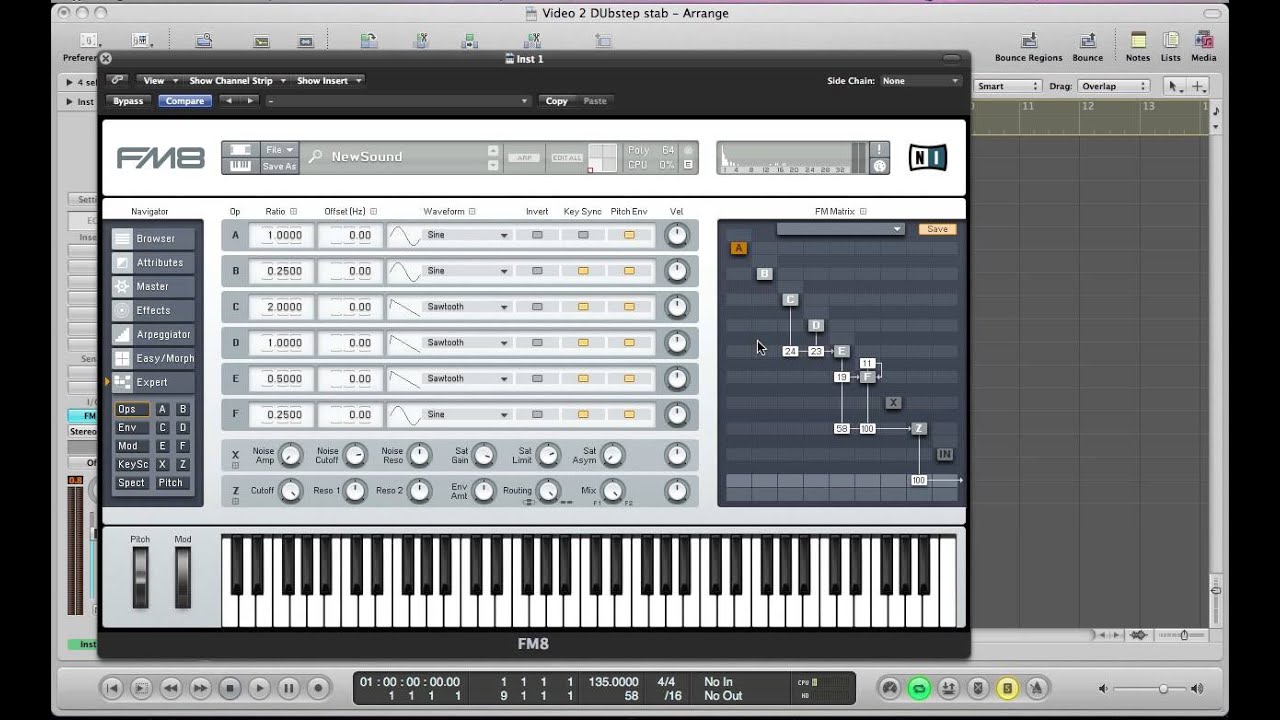Image resolution: width=1280 pixels, height=720 pixels.
Task: Open the Notes icon in Arrange toolbar
Action: [1138, 41]
